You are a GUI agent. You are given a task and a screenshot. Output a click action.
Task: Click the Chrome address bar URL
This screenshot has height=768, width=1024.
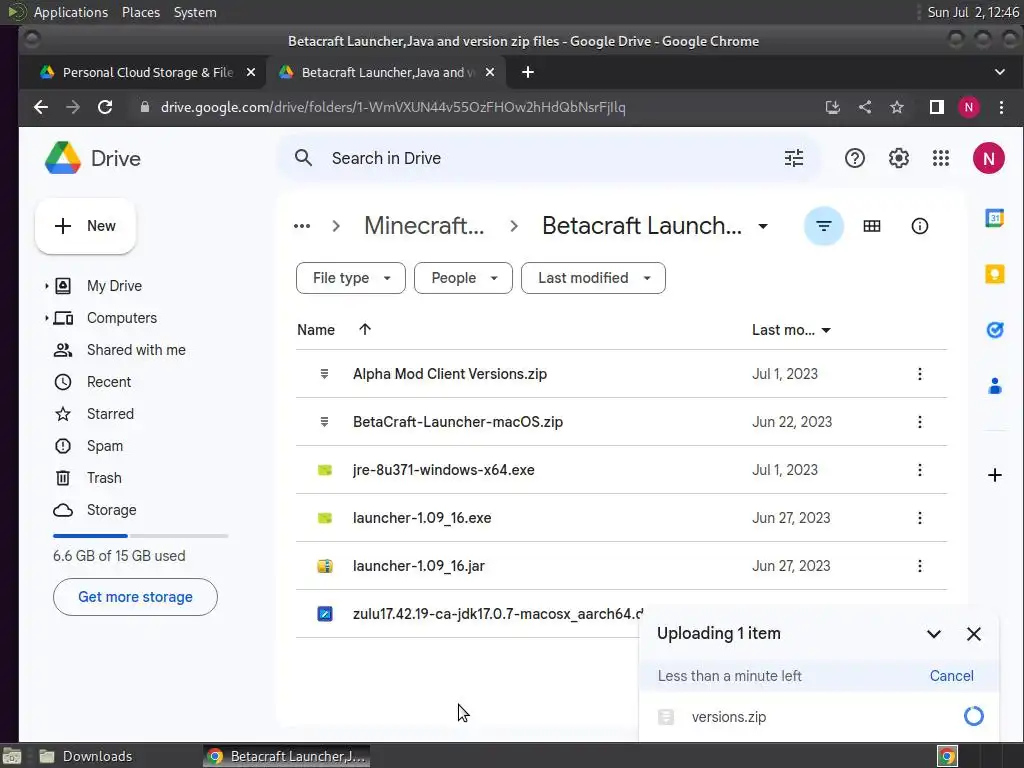pyautogui.click(x=393, y=107)
